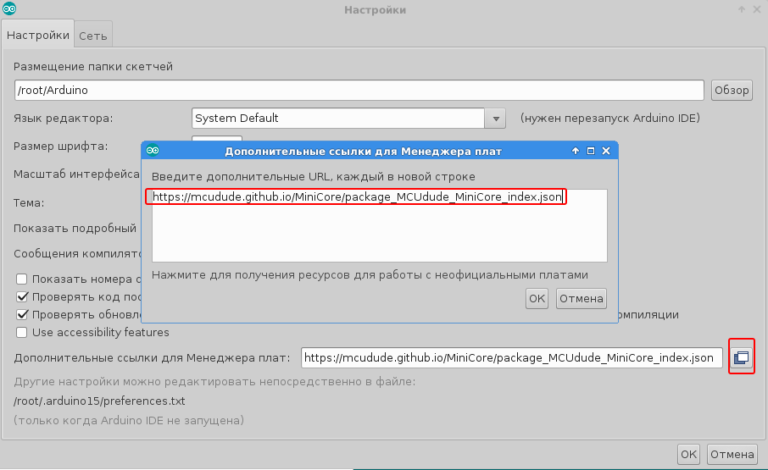Click the /root/Arduino sketch folder field
The width and height of the screenshot is (768, 470).
359,90
